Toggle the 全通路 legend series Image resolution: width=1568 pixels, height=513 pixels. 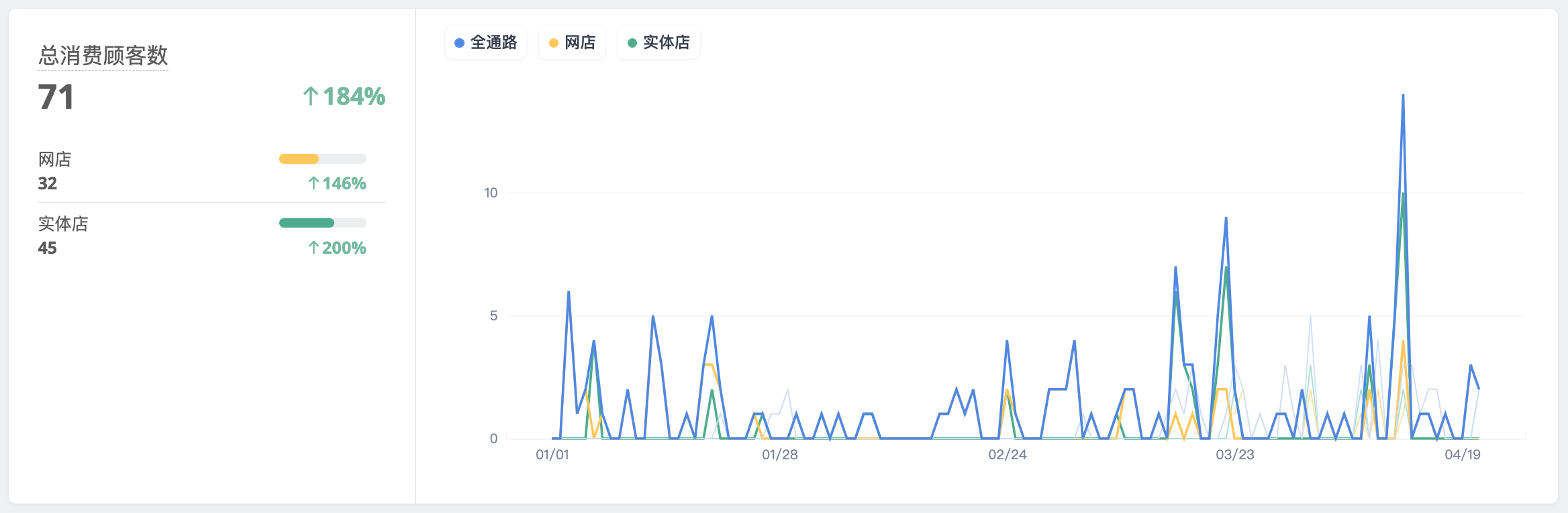click(486, 43)
